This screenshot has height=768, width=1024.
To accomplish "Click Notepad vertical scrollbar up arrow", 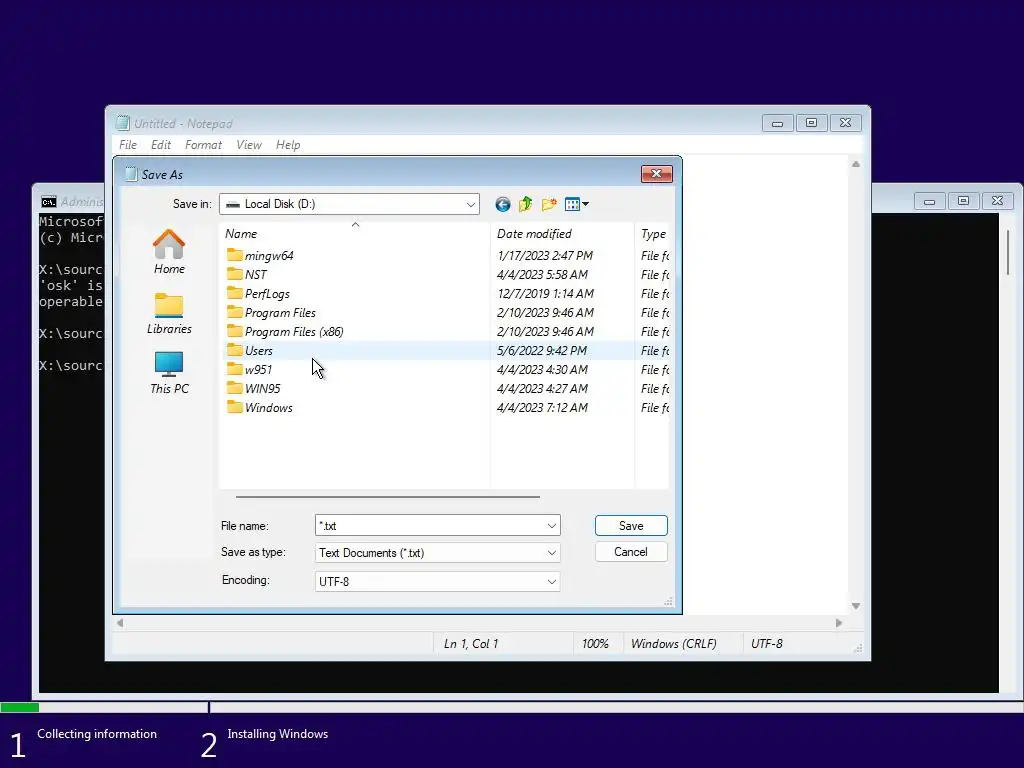I will tap(856, 164).
